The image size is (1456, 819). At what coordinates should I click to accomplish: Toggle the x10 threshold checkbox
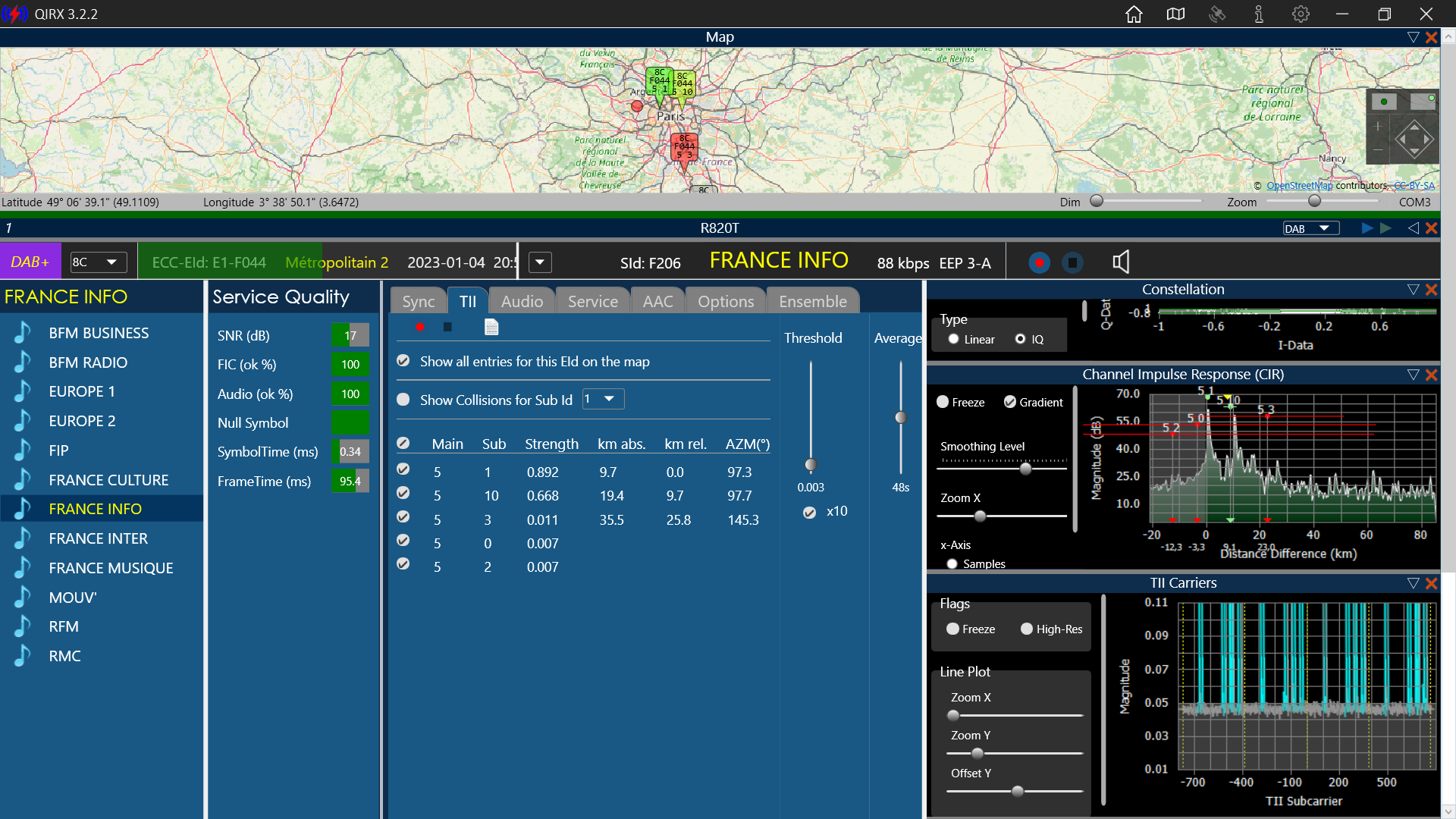pyautogui.click(x=810, y=513)
